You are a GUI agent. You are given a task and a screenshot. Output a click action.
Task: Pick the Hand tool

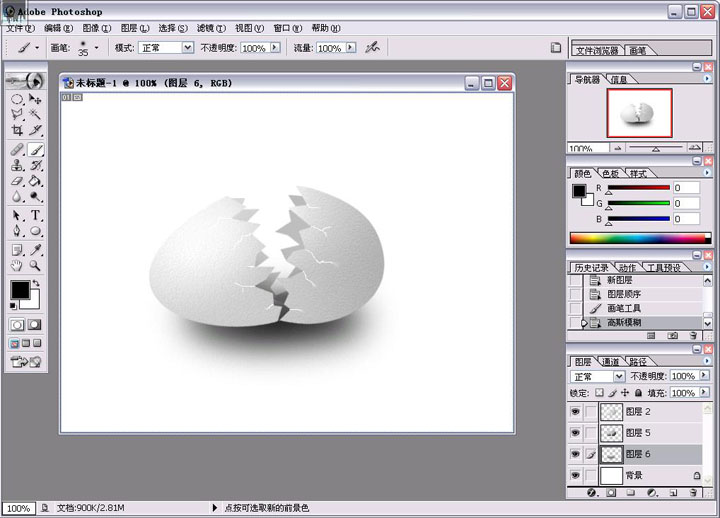click(x=17, y=266)
